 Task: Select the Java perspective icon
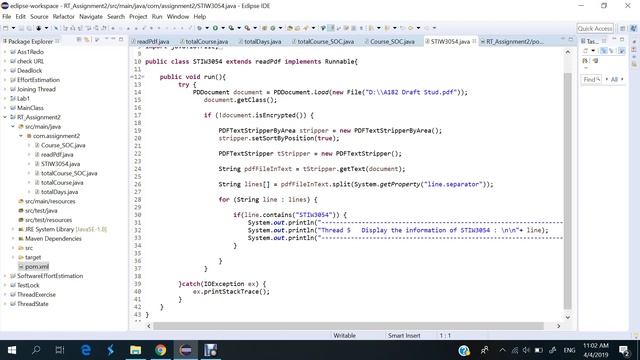pyautogui.click(x=633, y=29)
